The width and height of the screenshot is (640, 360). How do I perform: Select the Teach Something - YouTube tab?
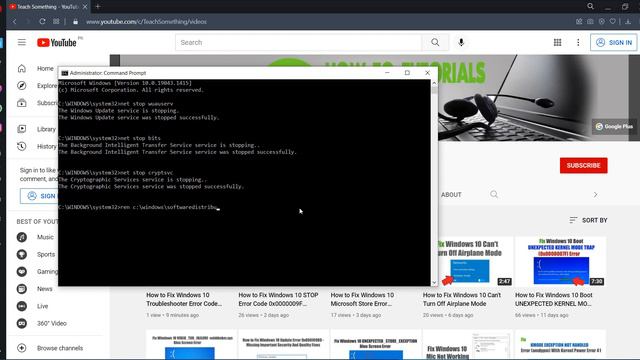tap(48, 7)
